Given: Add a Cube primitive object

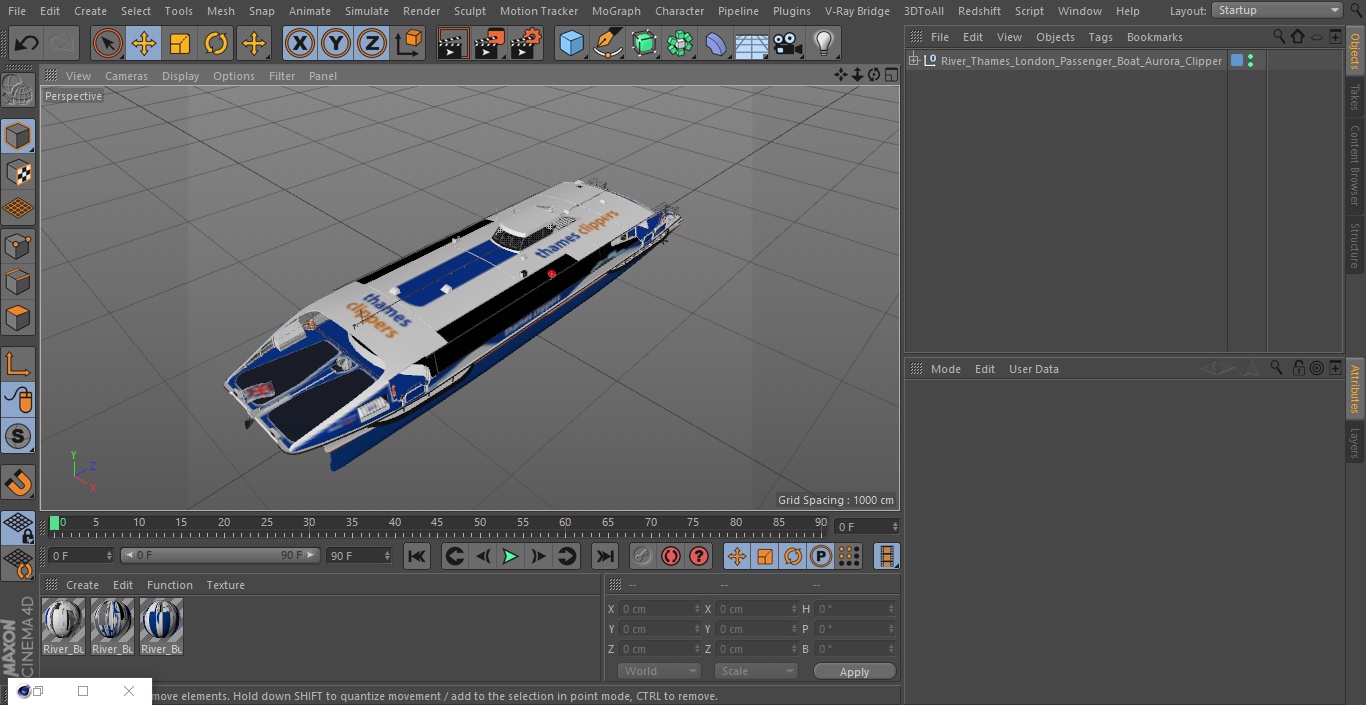Looking at the screenshot, I should point(571,43).
